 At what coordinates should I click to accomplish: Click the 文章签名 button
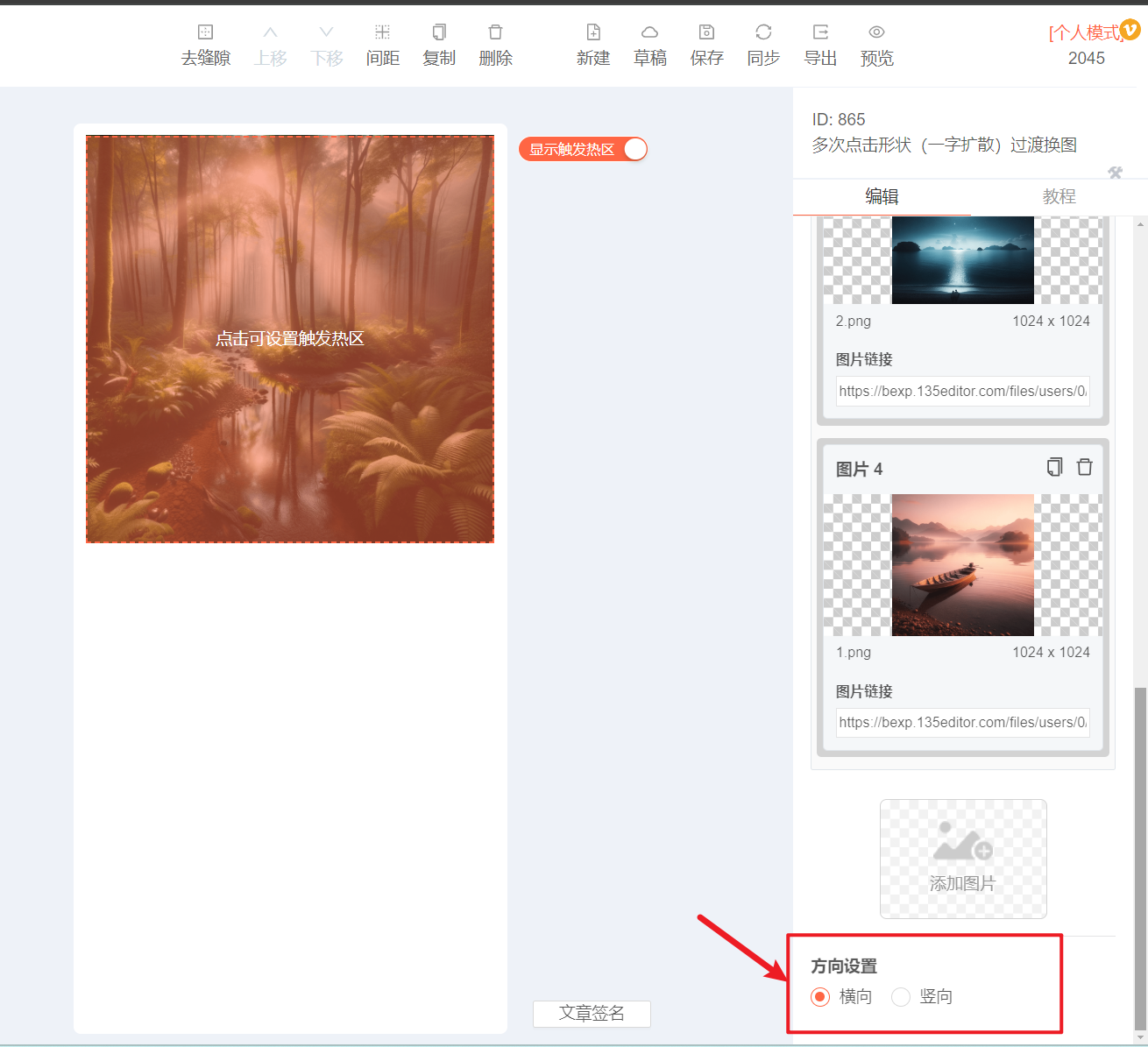[592, 1014]
